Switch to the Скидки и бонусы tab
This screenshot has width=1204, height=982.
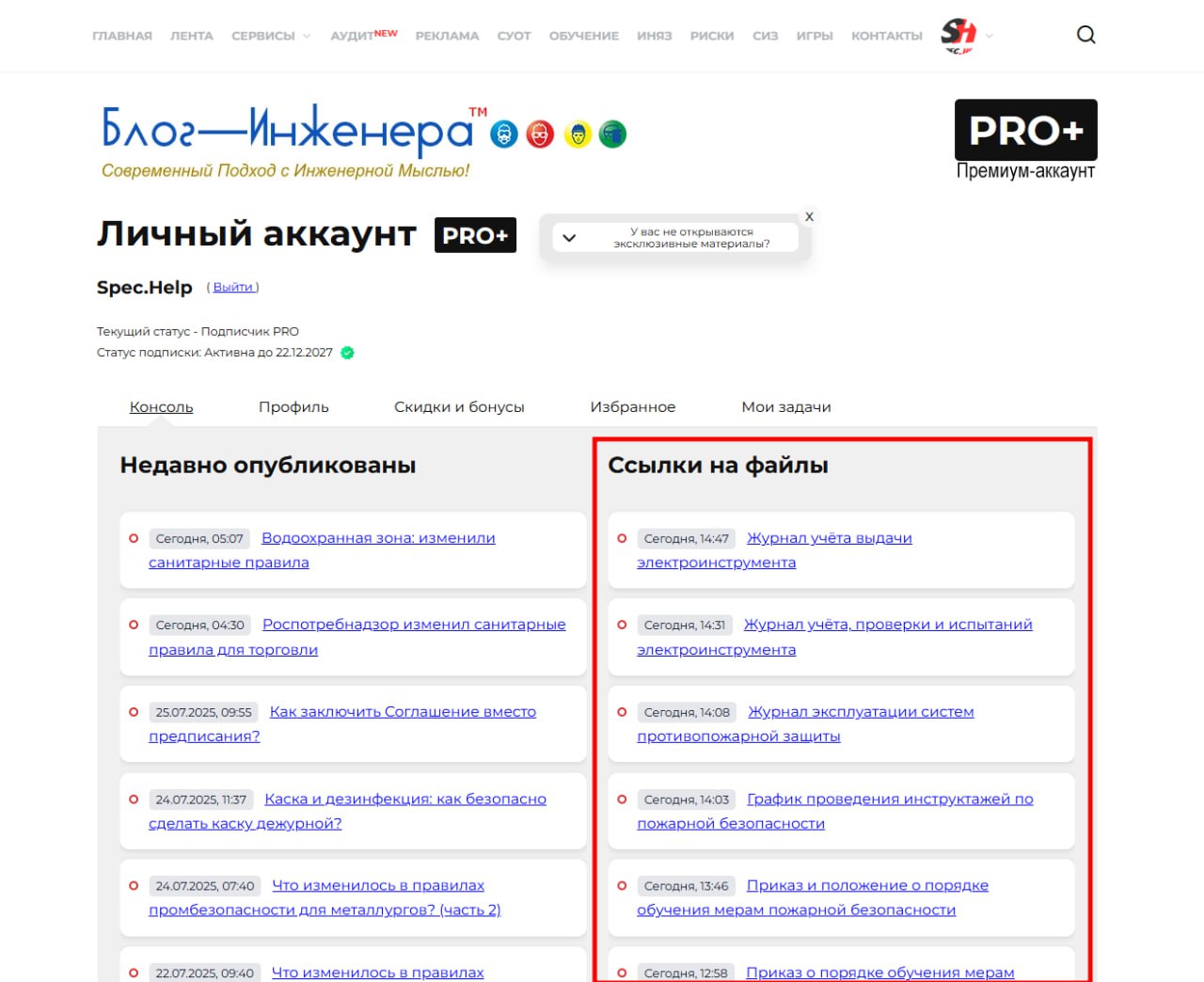(x=459, y=406)
